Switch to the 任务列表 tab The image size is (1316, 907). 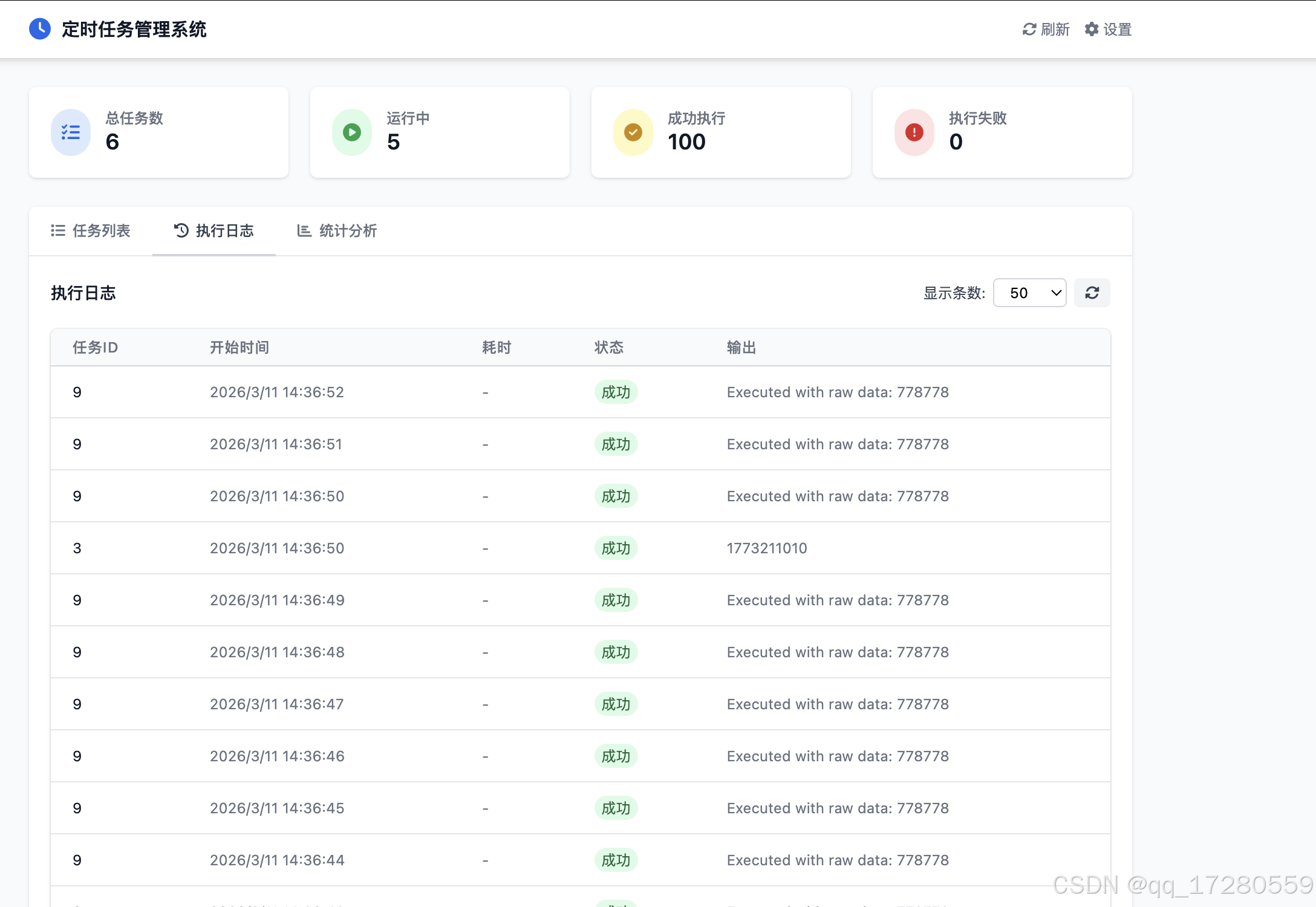tap(91, 230)
